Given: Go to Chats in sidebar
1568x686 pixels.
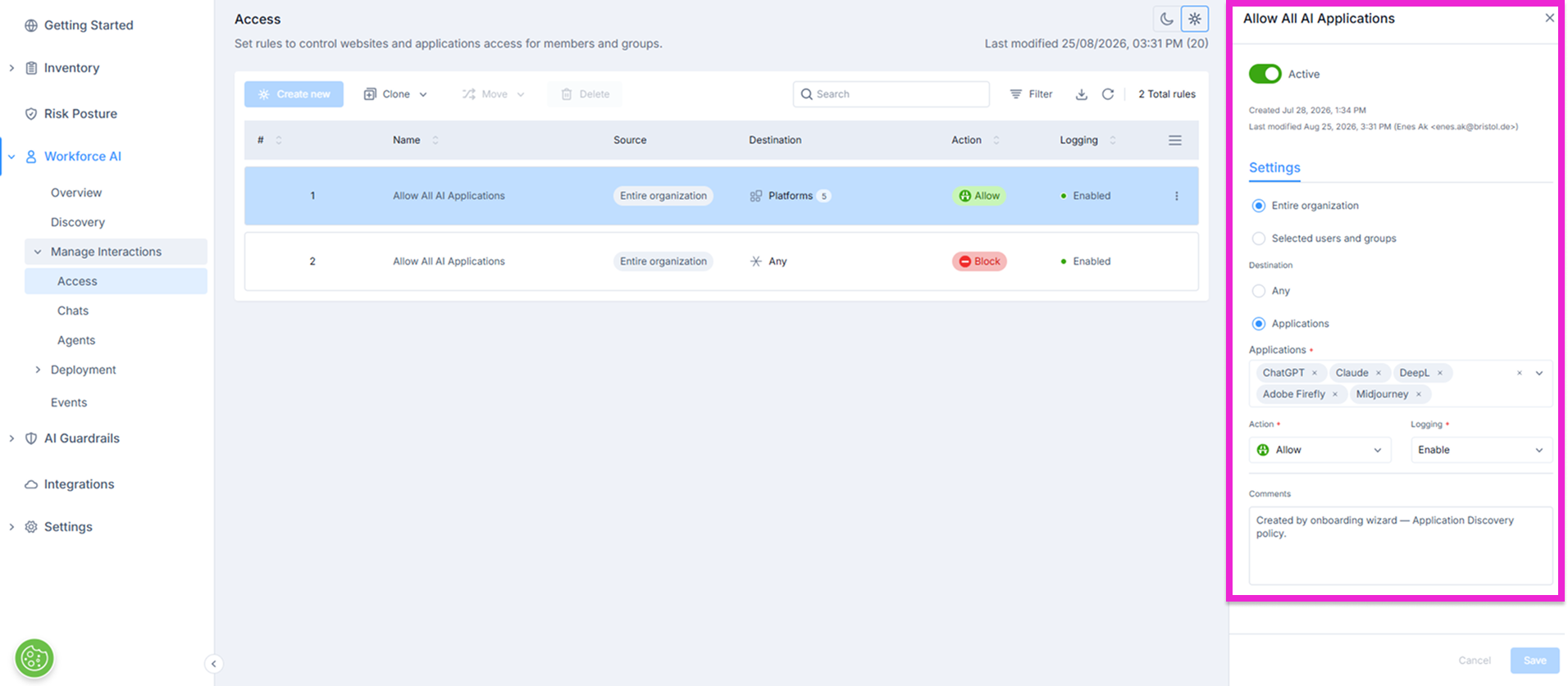Looking at the screenshot, I should point(73,311).
